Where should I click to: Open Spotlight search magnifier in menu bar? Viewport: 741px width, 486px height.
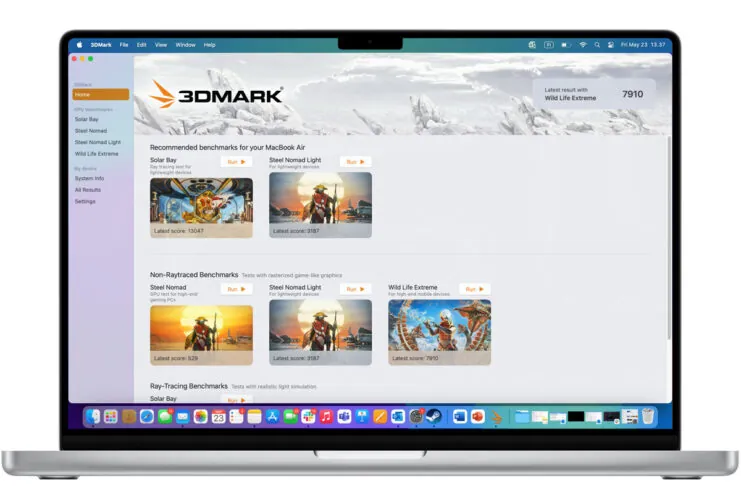tap(597, 44)
